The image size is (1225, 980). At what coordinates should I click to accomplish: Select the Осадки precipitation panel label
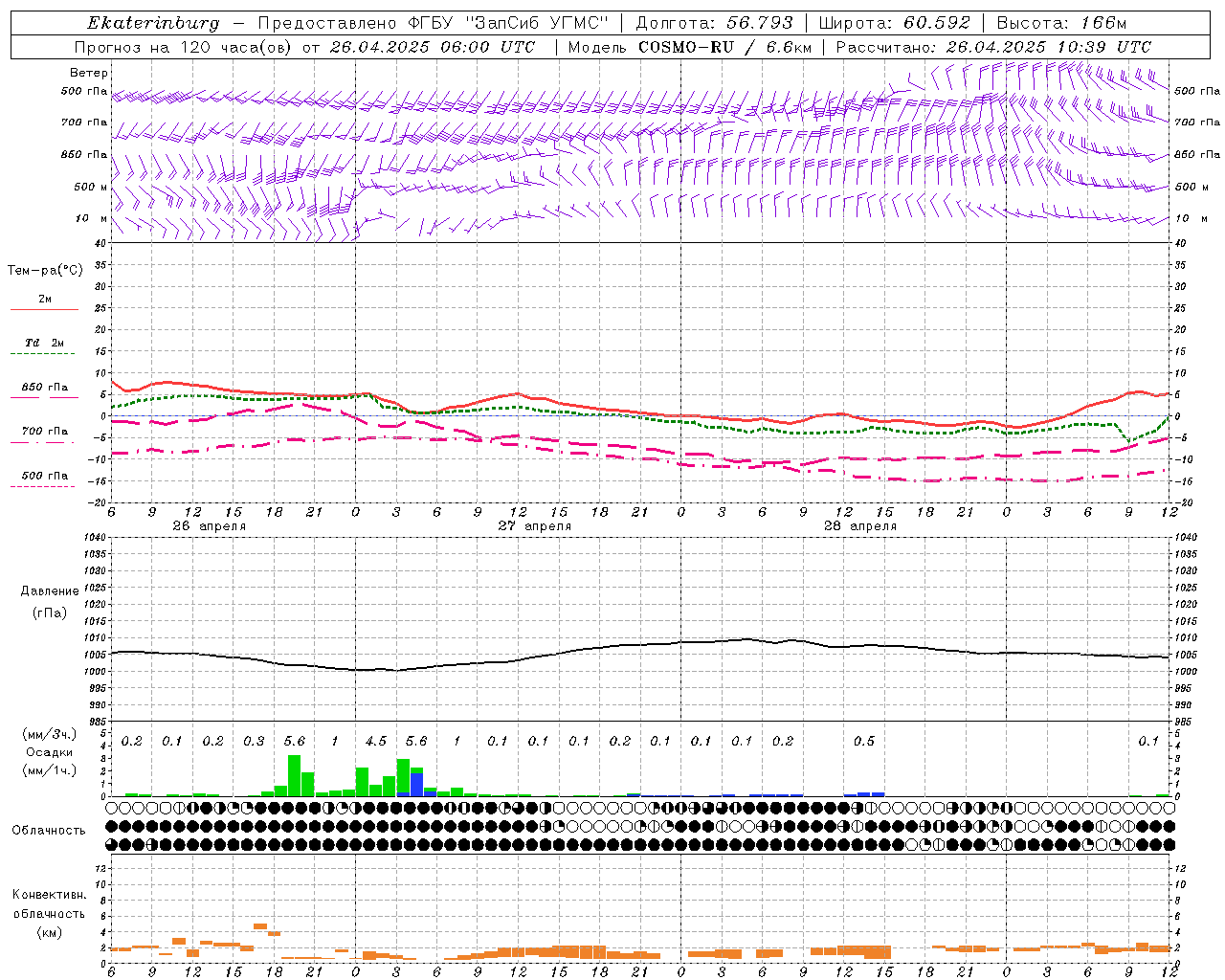(x=50, y=752)
